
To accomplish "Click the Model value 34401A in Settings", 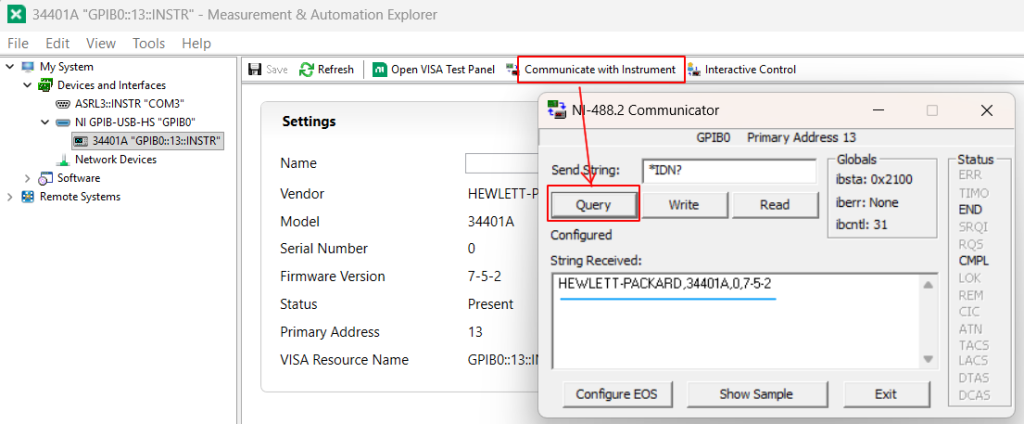I will (491, 221).
